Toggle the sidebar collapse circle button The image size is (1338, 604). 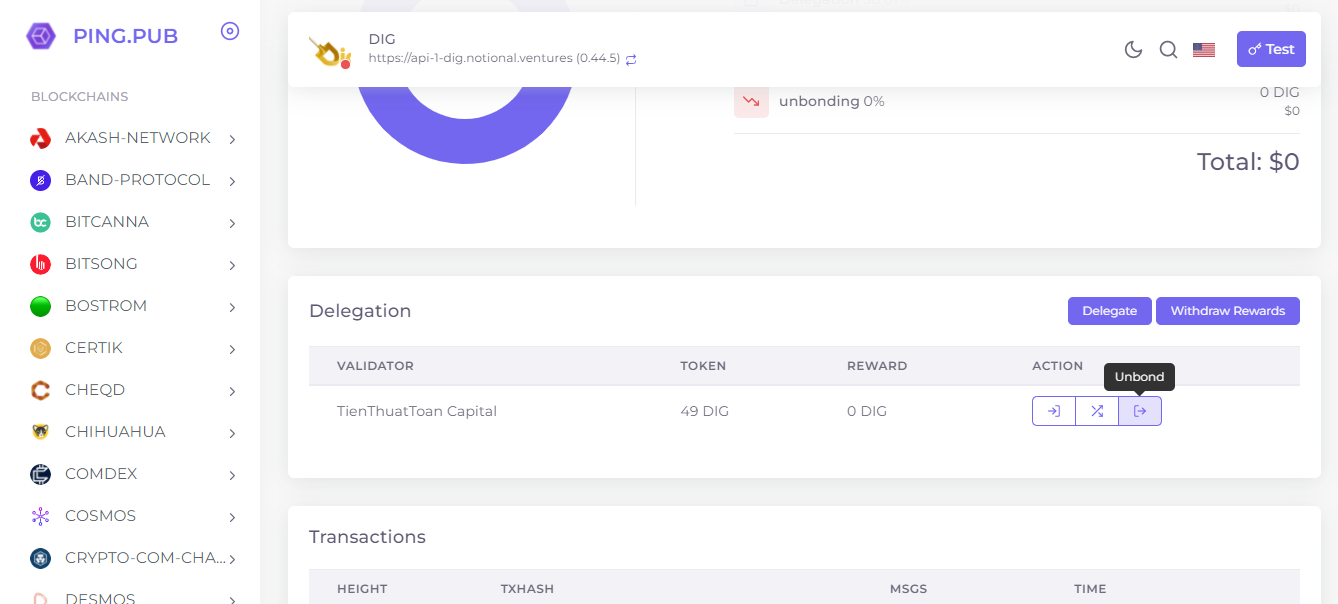coord(230,32)
